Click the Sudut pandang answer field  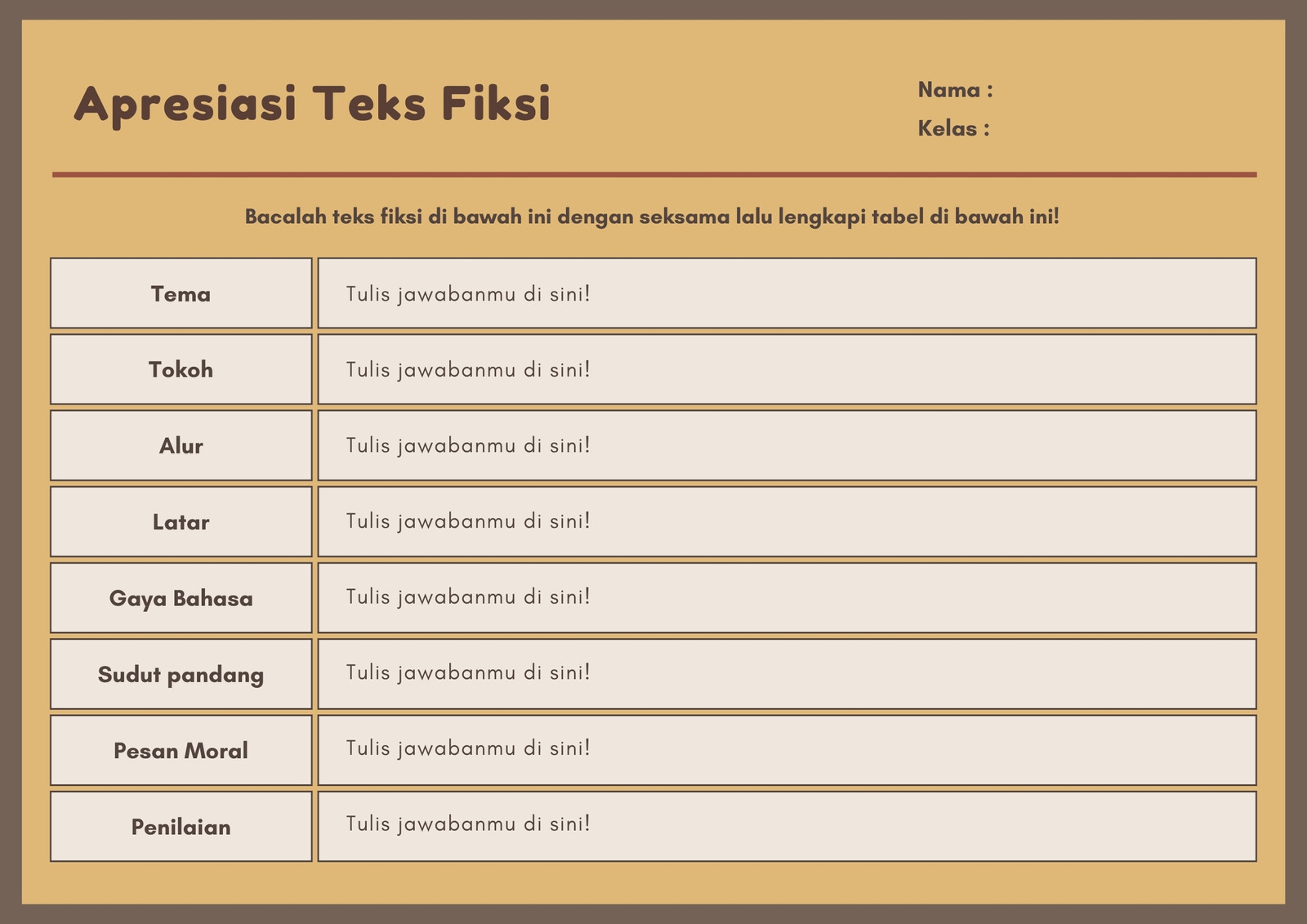[x=787, y=674]
